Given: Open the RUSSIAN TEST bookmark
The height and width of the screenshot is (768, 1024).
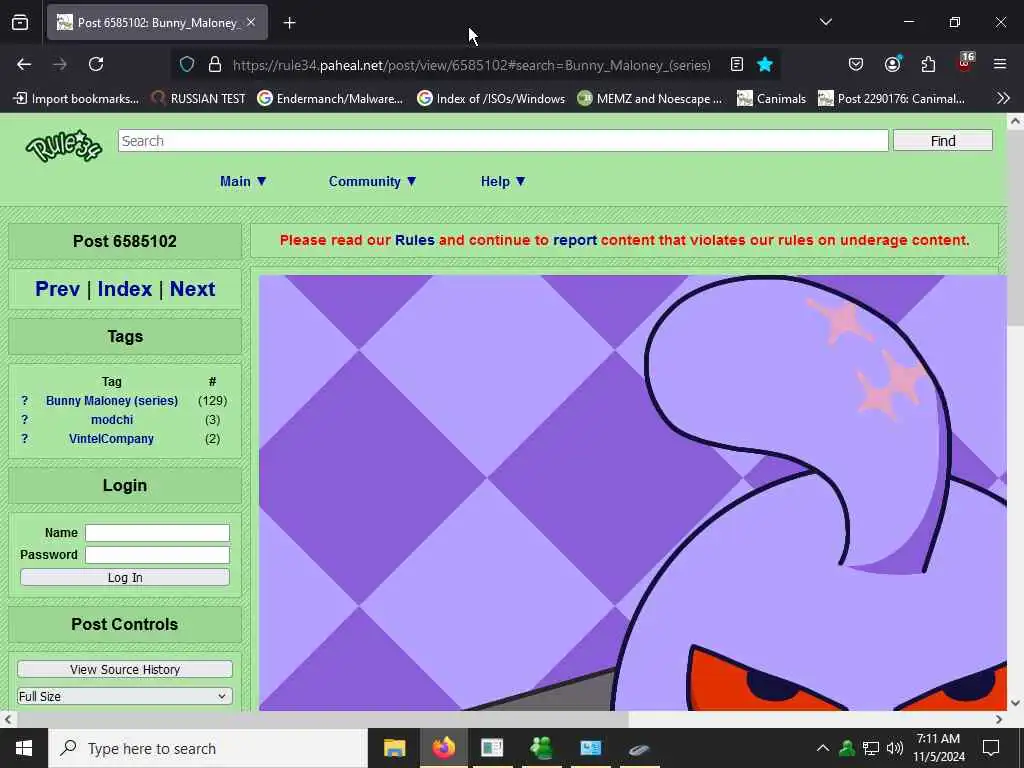Looking at the screenshot, I should [199, 99].
